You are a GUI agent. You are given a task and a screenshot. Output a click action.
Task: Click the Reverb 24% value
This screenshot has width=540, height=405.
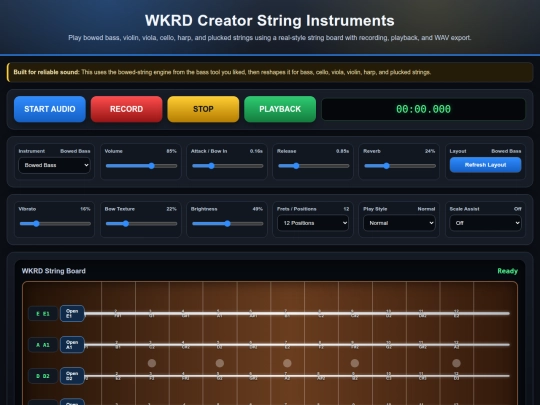430,151
